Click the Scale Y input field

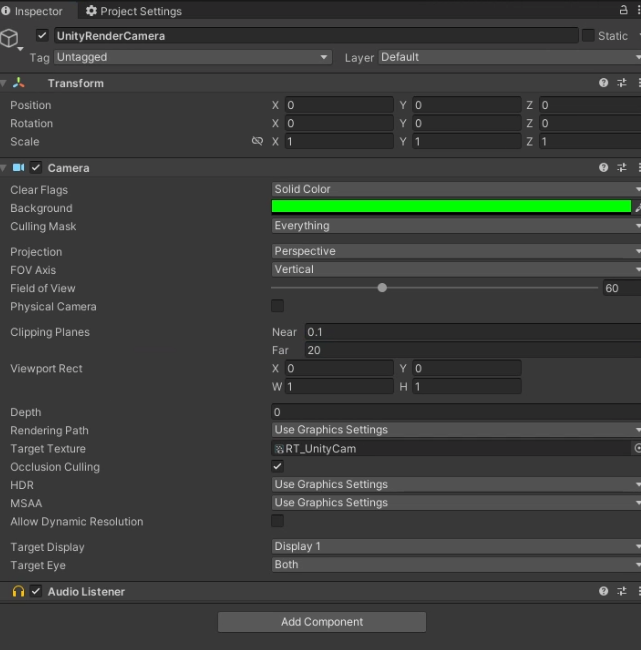pos(467,141)
